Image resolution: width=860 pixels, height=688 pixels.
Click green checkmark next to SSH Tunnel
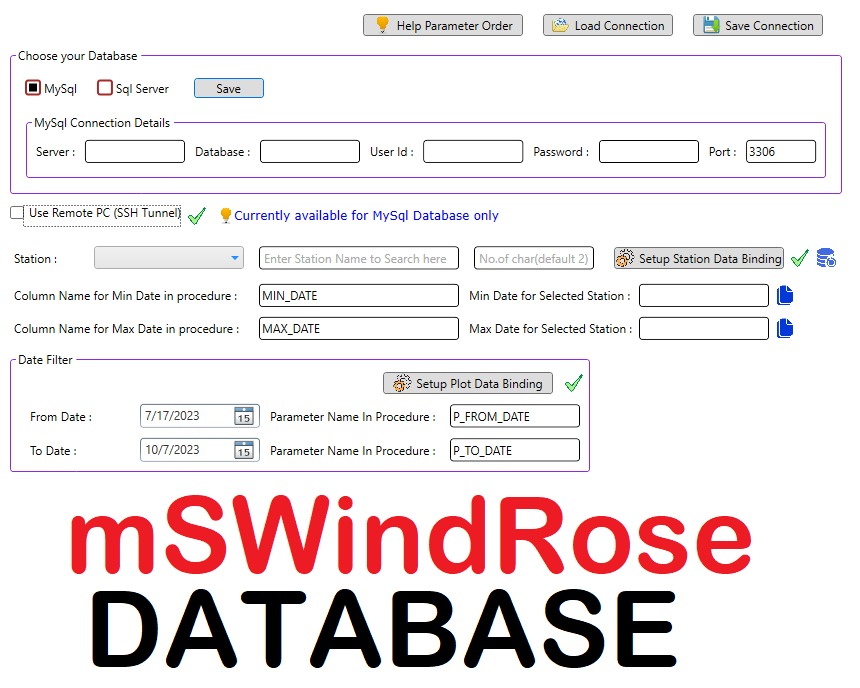point(197,216)
